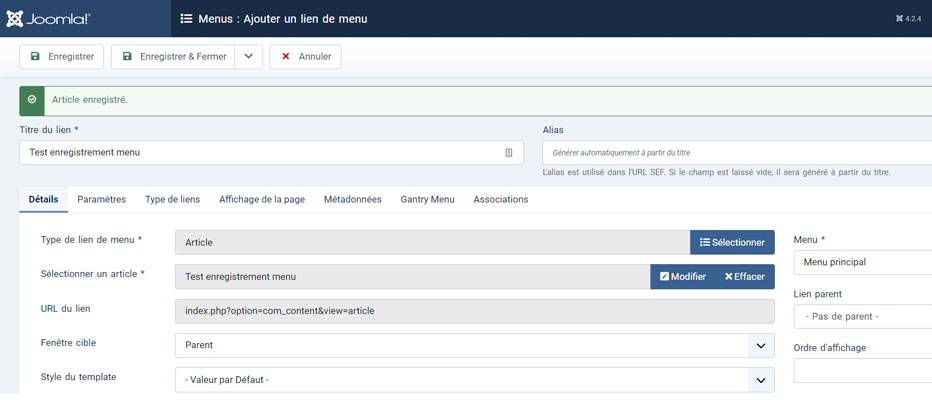Open the Détails tab

tap(43, 200)
